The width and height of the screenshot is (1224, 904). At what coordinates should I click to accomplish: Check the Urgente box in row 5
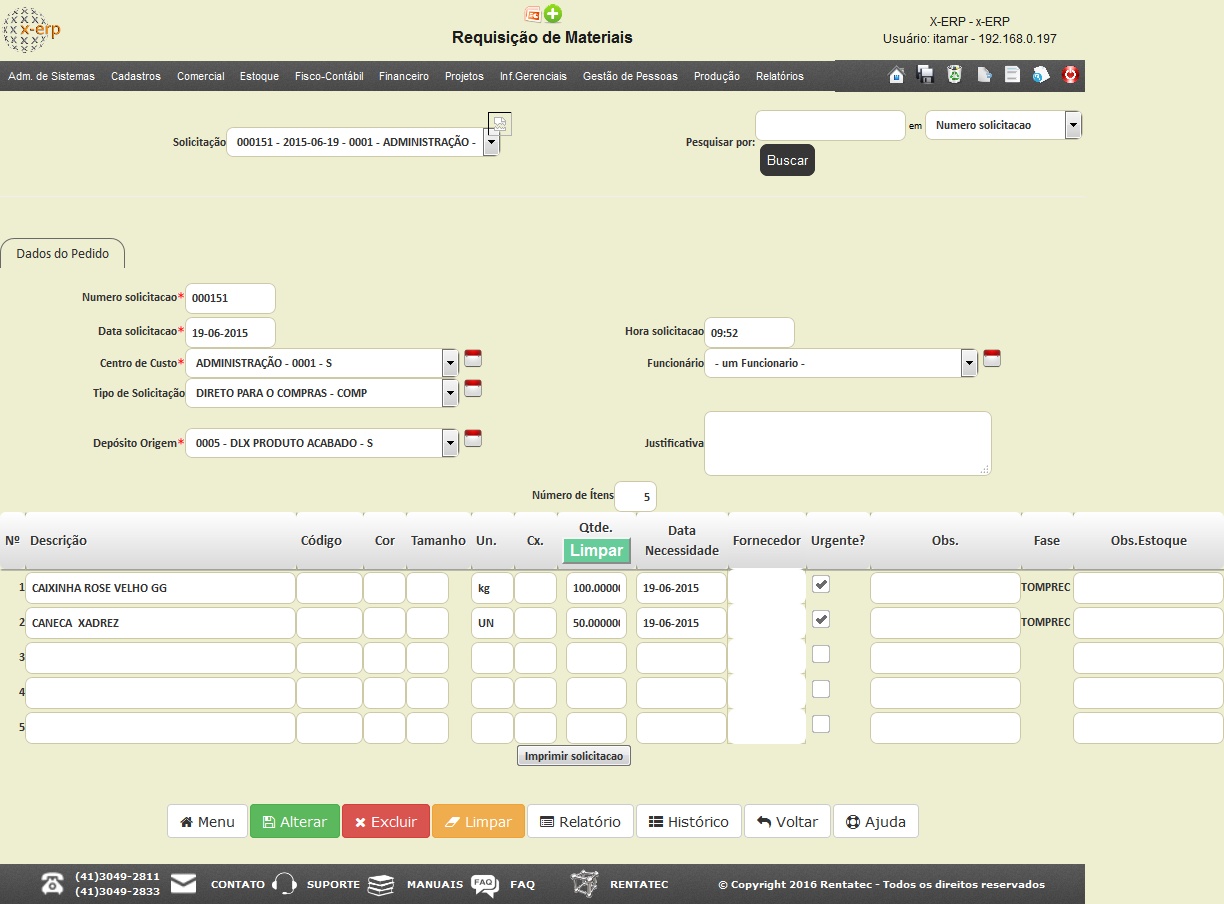click(x=821, y=724)
